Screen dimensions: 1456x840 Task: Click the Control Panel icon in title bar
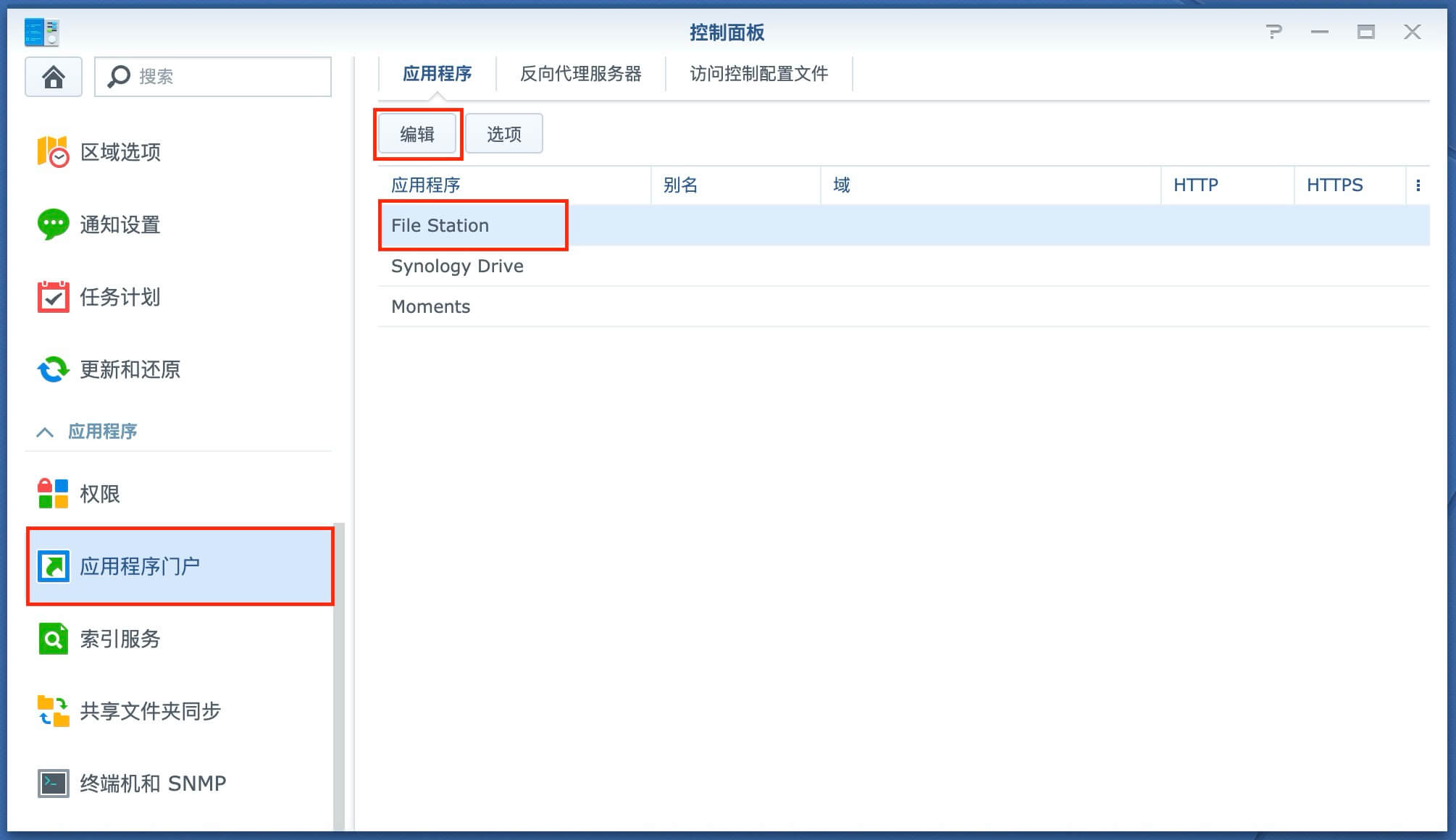click(41, 32)
